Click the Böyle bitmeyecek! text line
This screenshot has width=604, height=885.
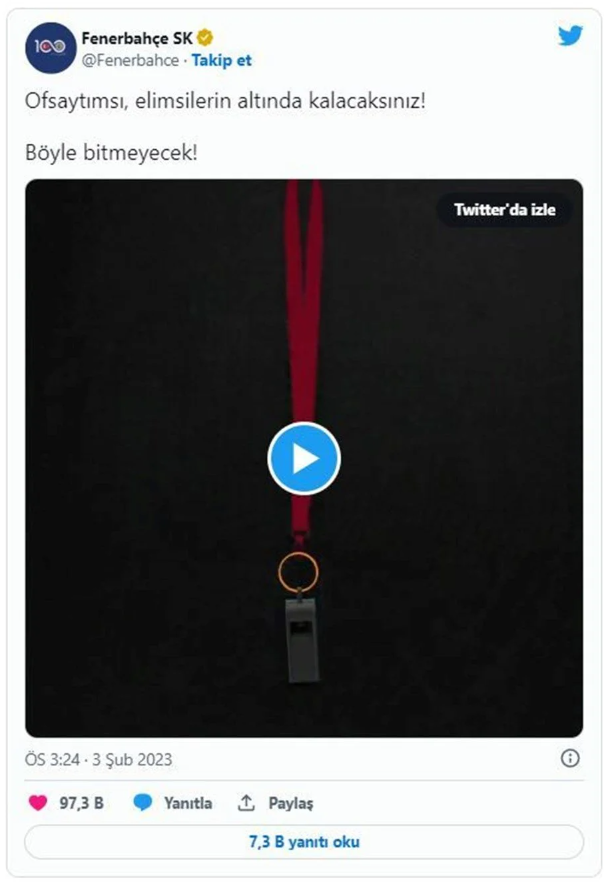[111, 152]
